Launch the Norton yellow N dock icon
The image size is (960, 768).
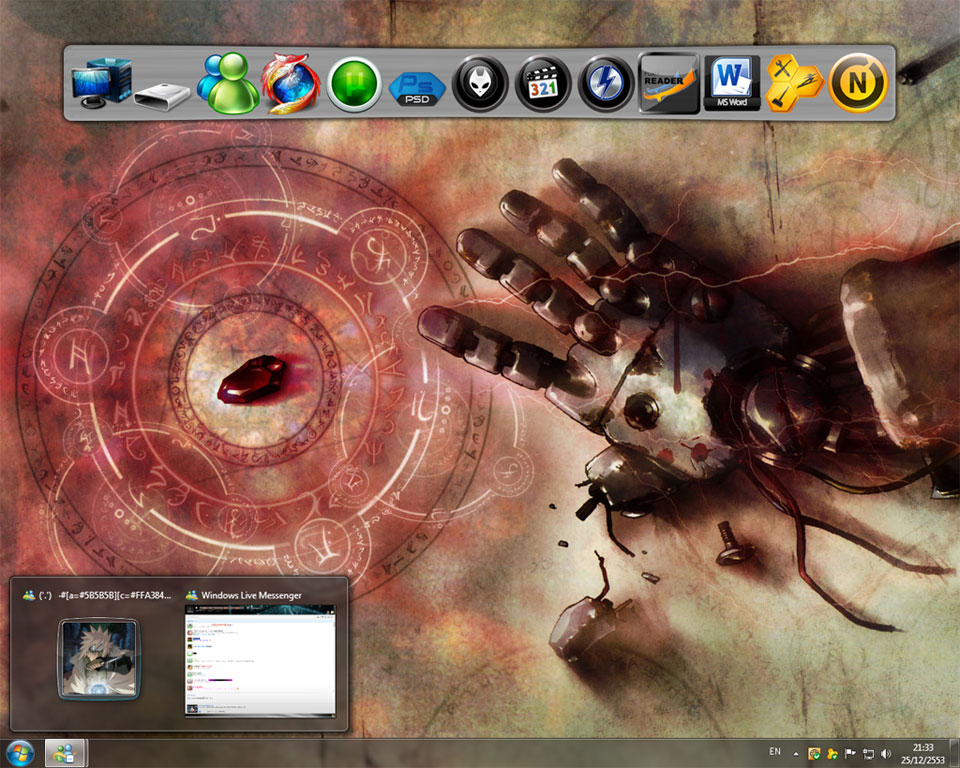coord(858,83)
